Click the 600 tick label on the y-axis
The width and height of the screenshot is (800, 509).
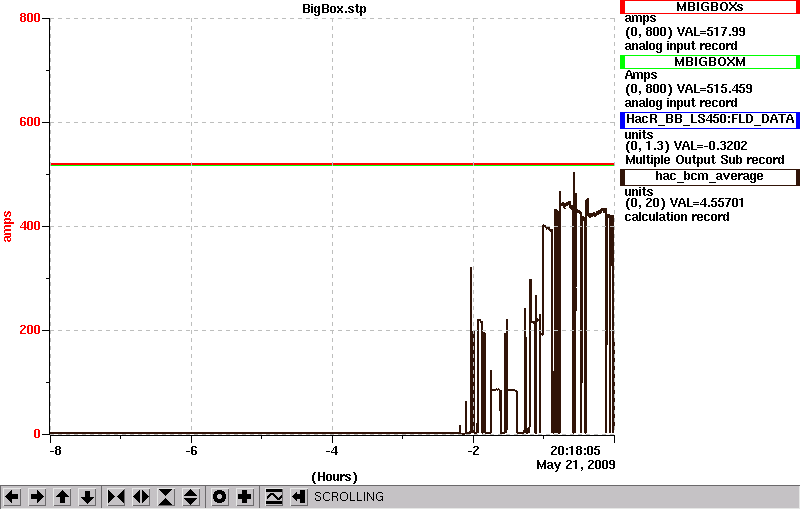click(x=30, y=122)
